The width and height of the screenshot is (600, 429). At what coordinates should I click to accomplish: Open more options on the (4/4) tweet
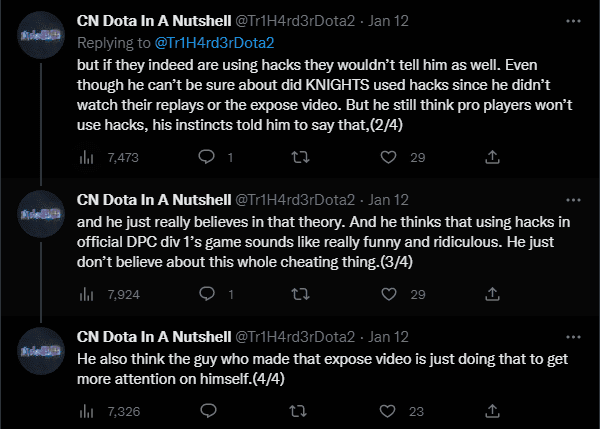tap(570, 337)
